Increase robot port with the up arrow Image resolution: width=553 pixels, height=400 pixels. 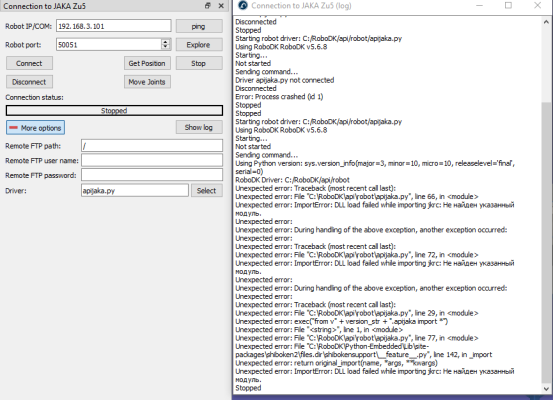point(165,42)
